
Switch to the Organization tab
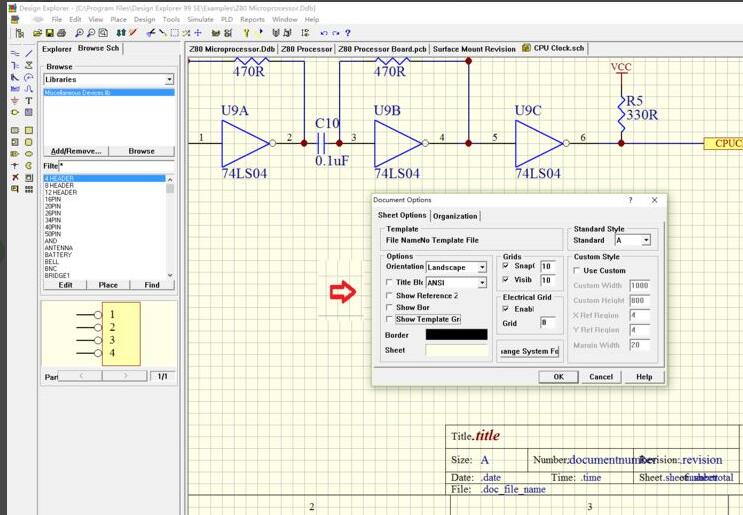[x=455, y=216]
